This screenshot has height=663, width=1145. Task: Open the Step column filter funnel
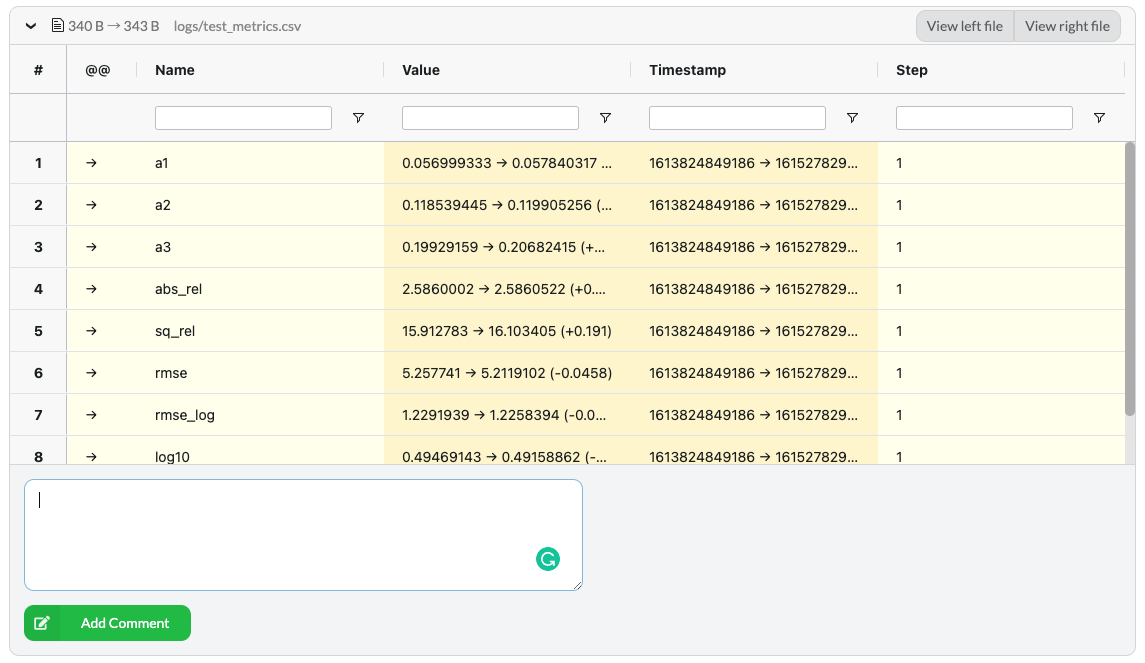pyautogui.click(x=1099, y=117)
